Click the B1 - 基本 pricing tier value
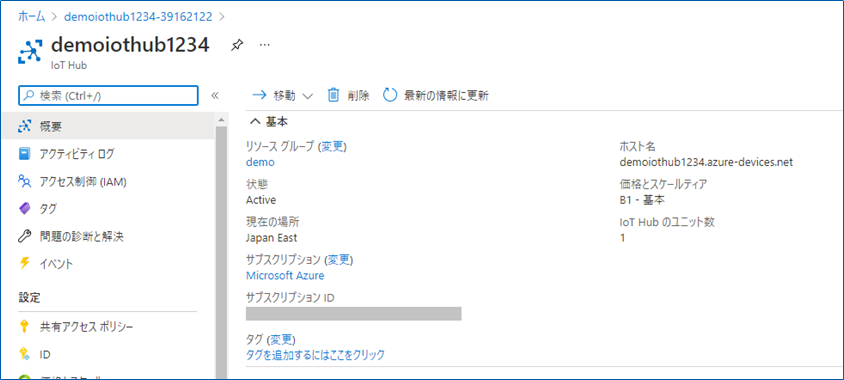 642,200
